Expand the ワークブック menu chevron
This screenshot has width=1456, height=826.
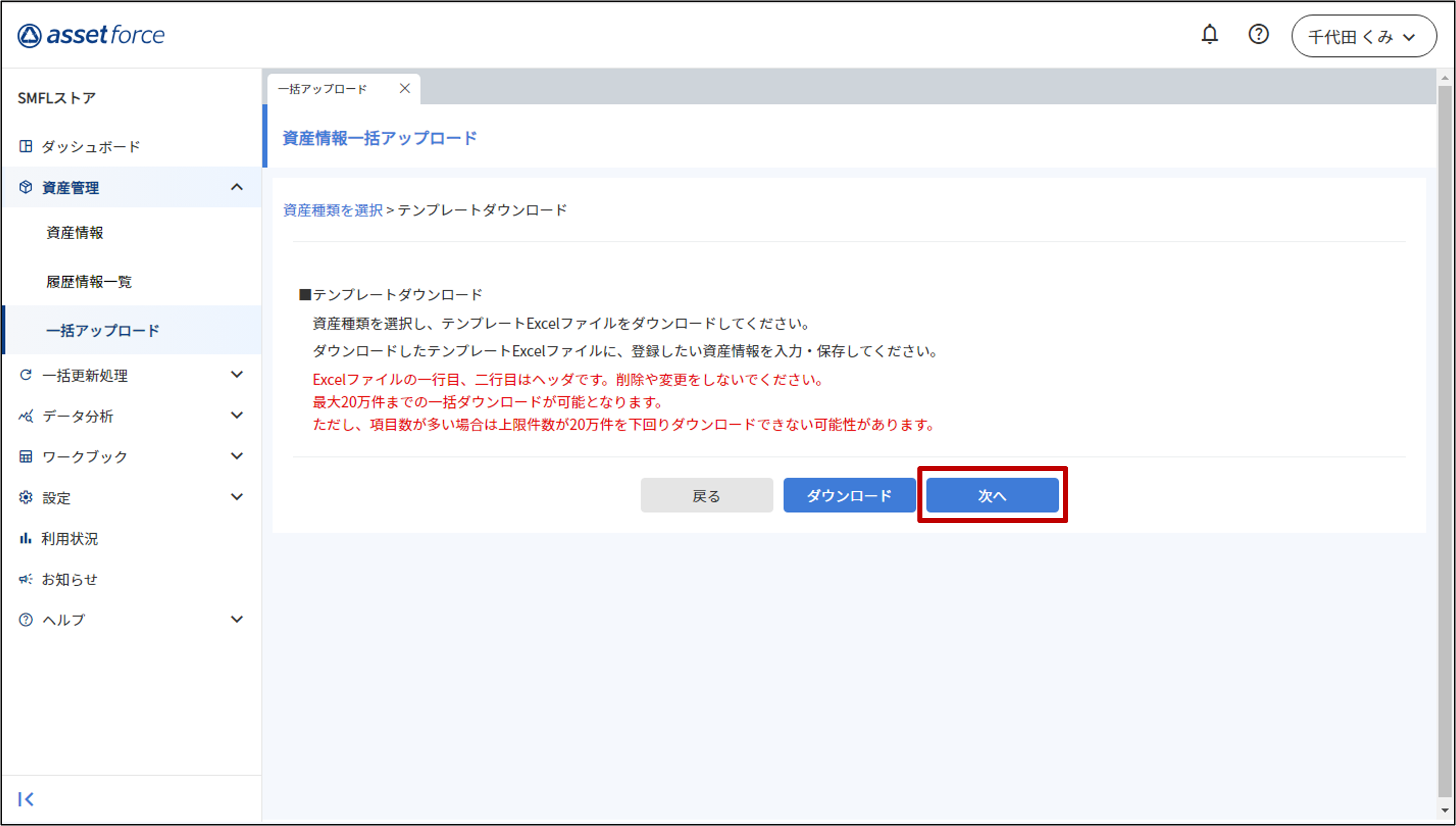[x=237, y=456]
